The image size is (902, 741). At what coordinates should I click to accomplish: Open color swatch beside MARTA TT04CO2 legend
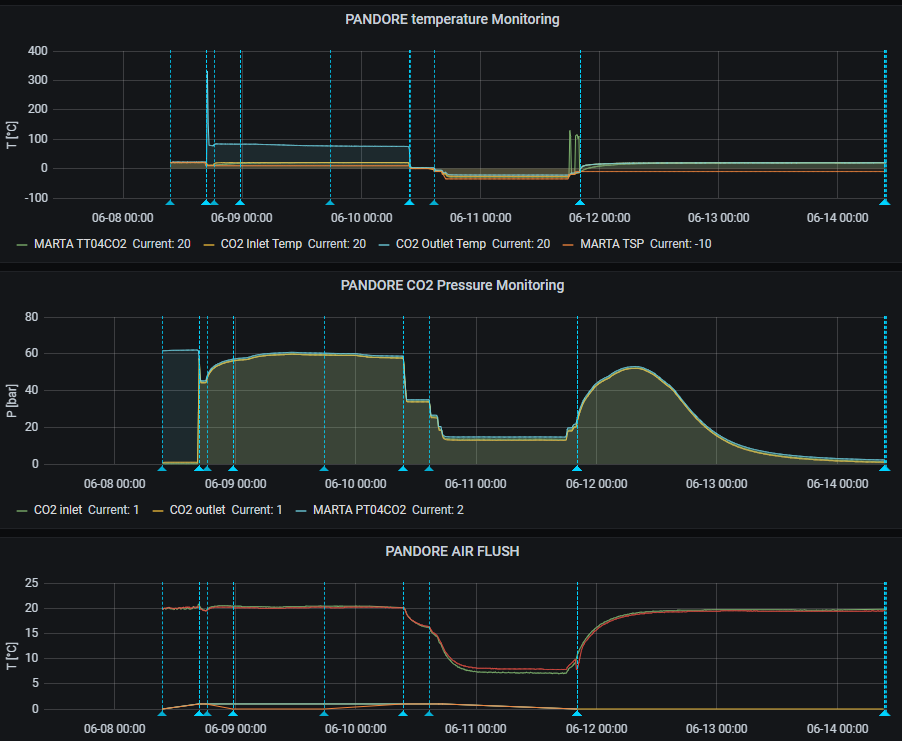[x=23, y=243]
